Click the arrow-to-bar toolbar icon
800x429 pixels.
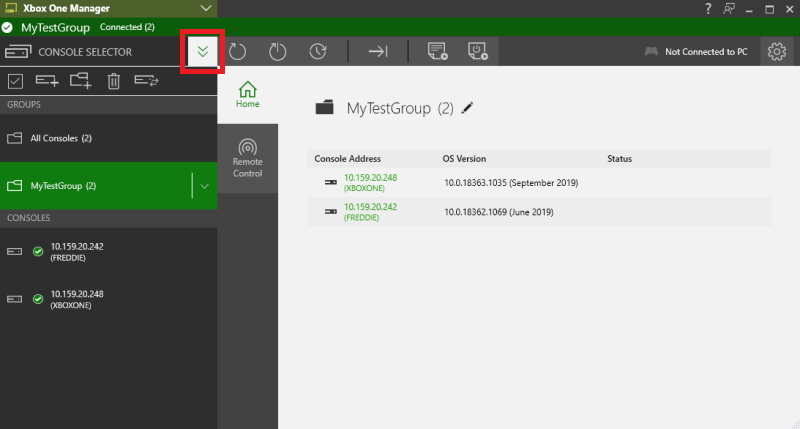[x=378, y=52]
